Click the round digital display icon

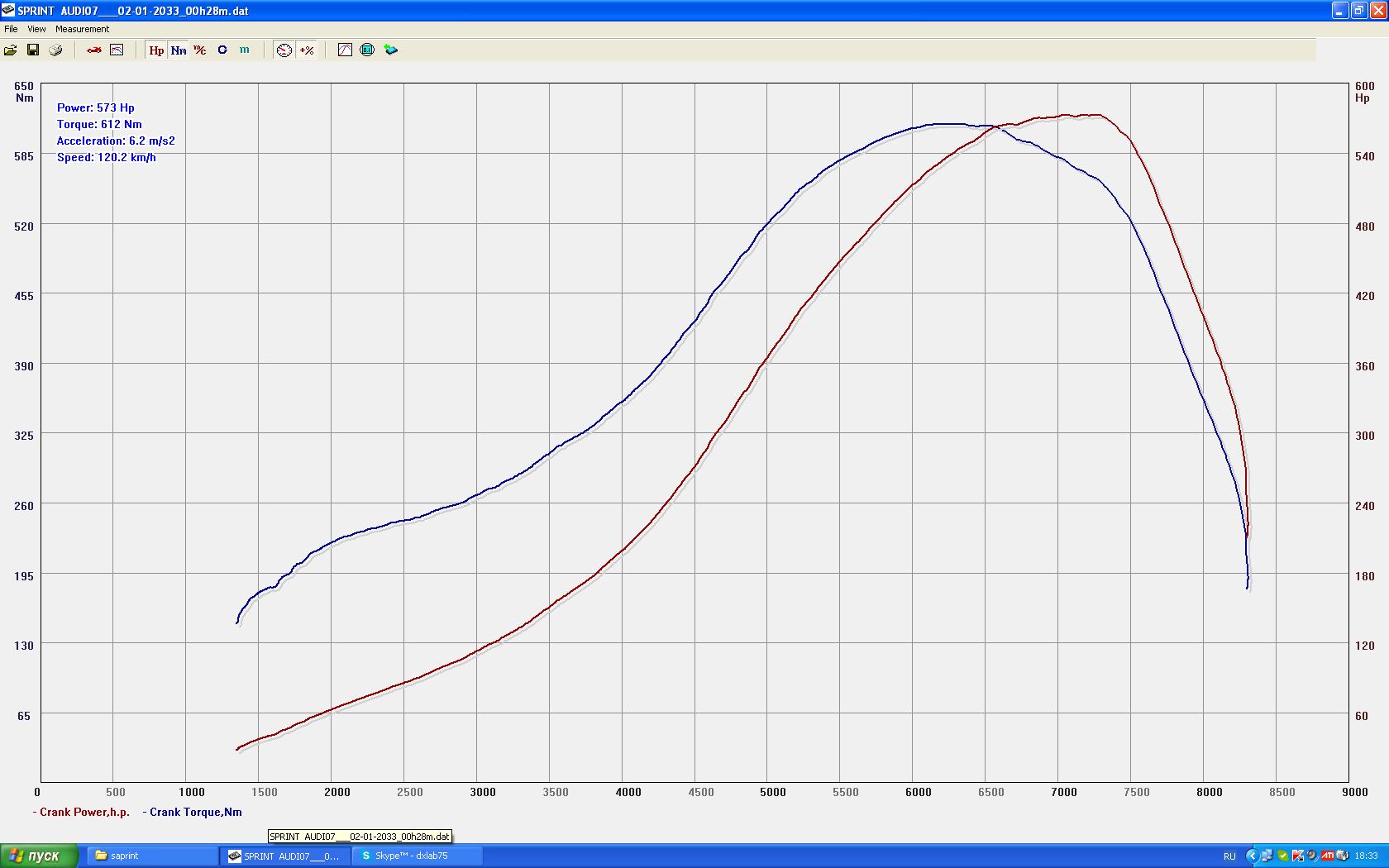coord(367,50)
